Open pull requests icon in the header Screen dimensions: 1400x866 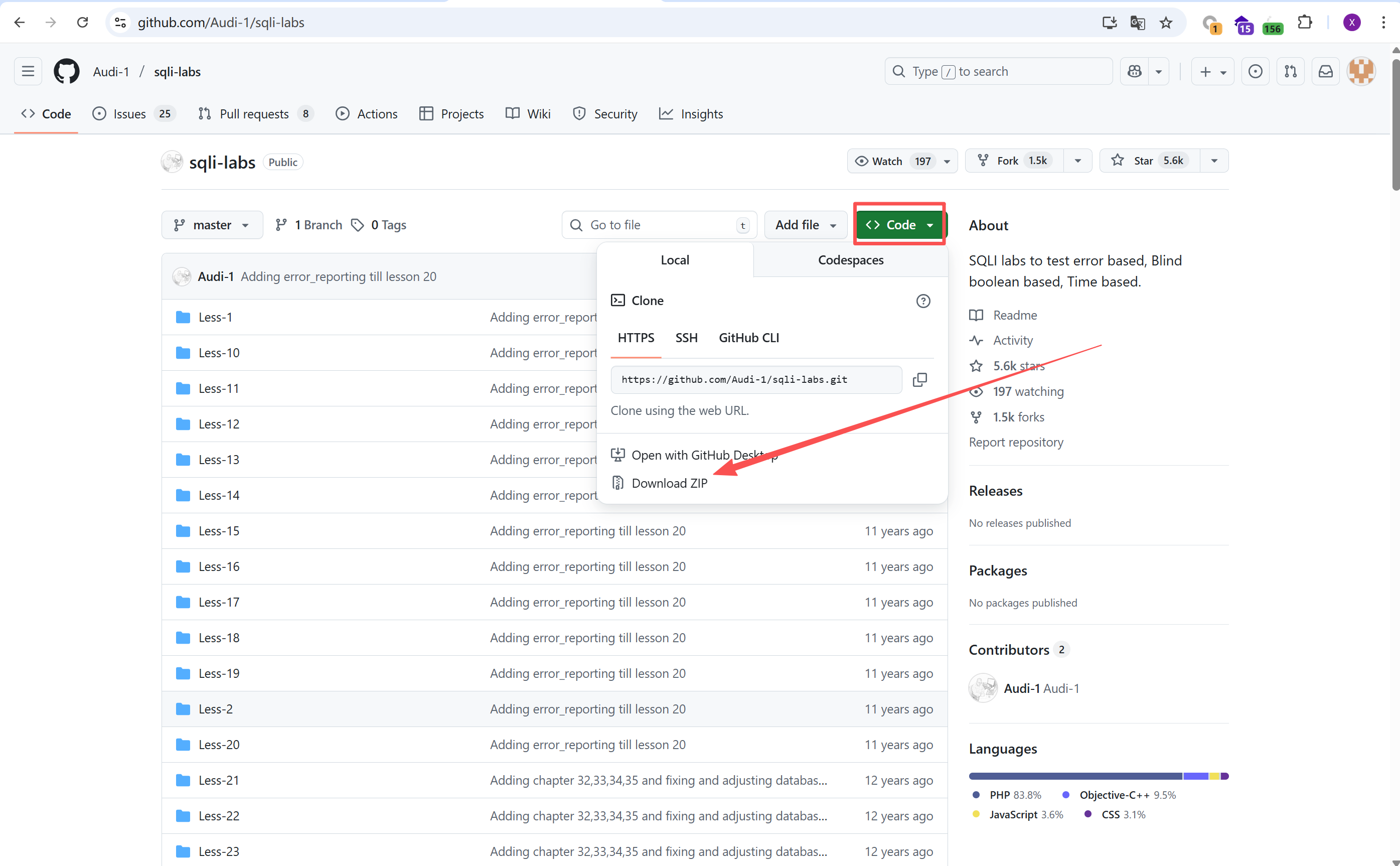pos(1291,72)
